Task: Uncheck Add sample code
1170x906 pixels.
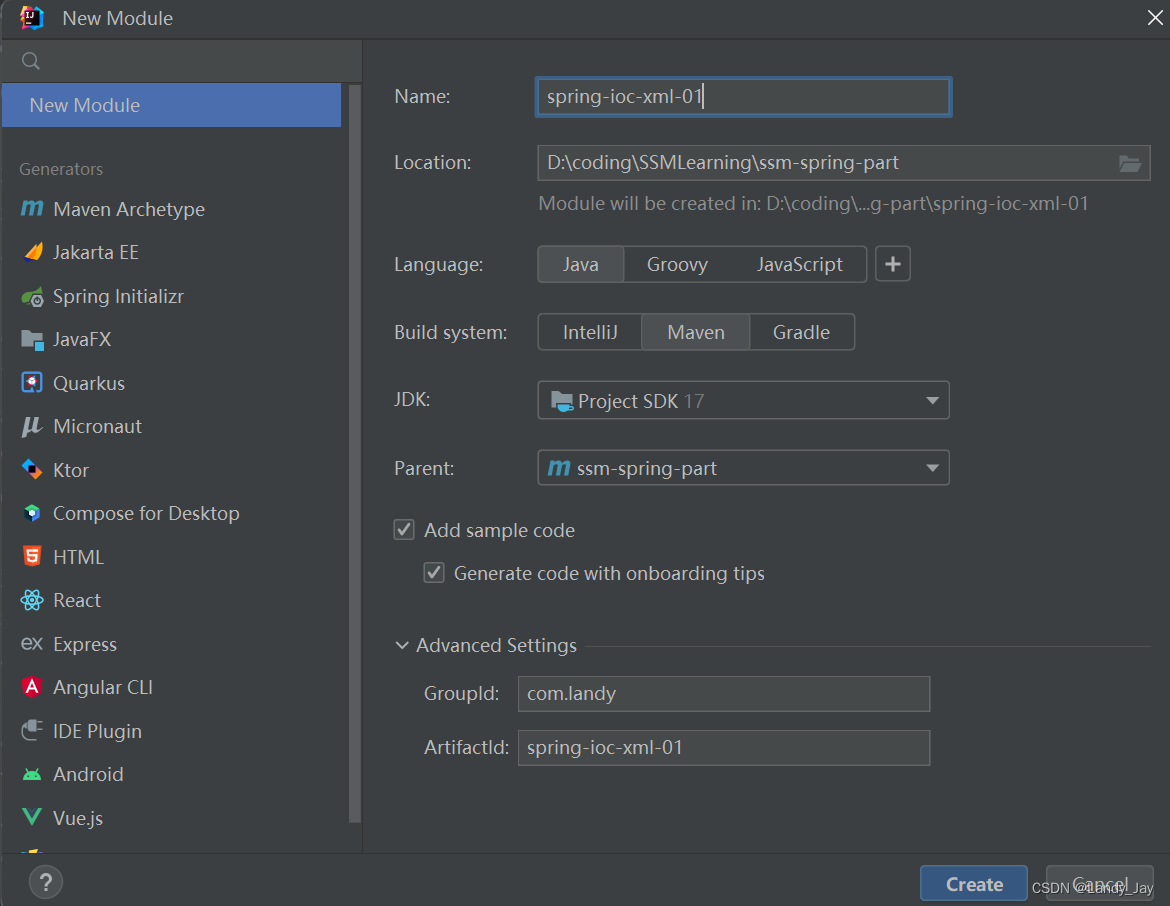Action: 404,530
